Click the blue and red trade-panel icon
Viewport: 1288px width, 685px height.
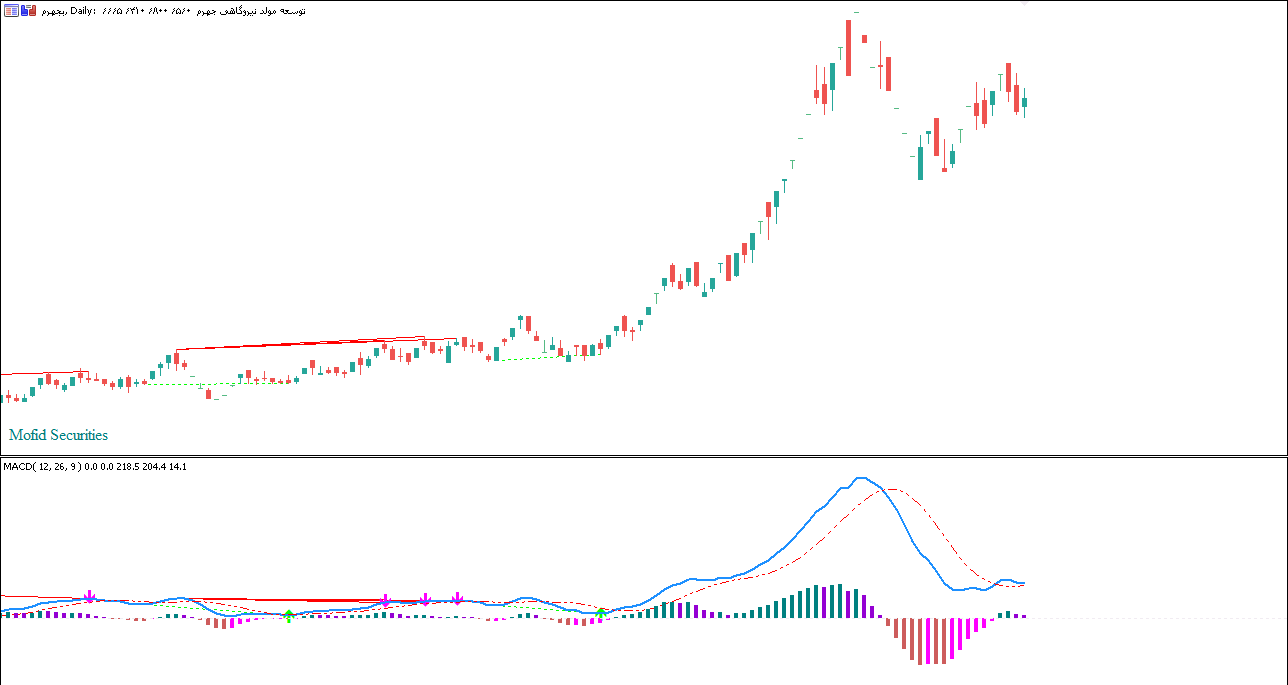coord(28,10)
